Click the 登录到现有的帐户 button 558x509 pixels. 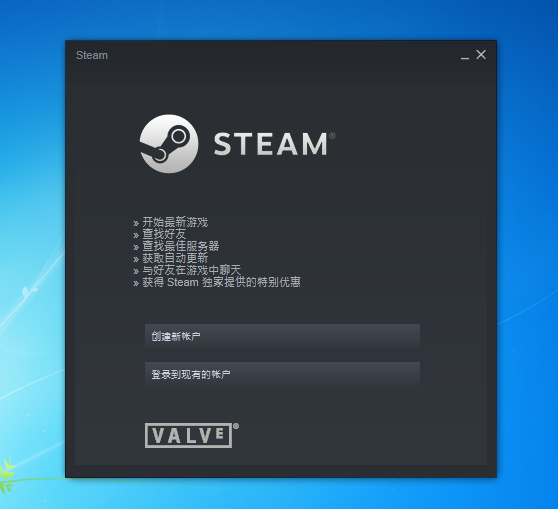282,374
